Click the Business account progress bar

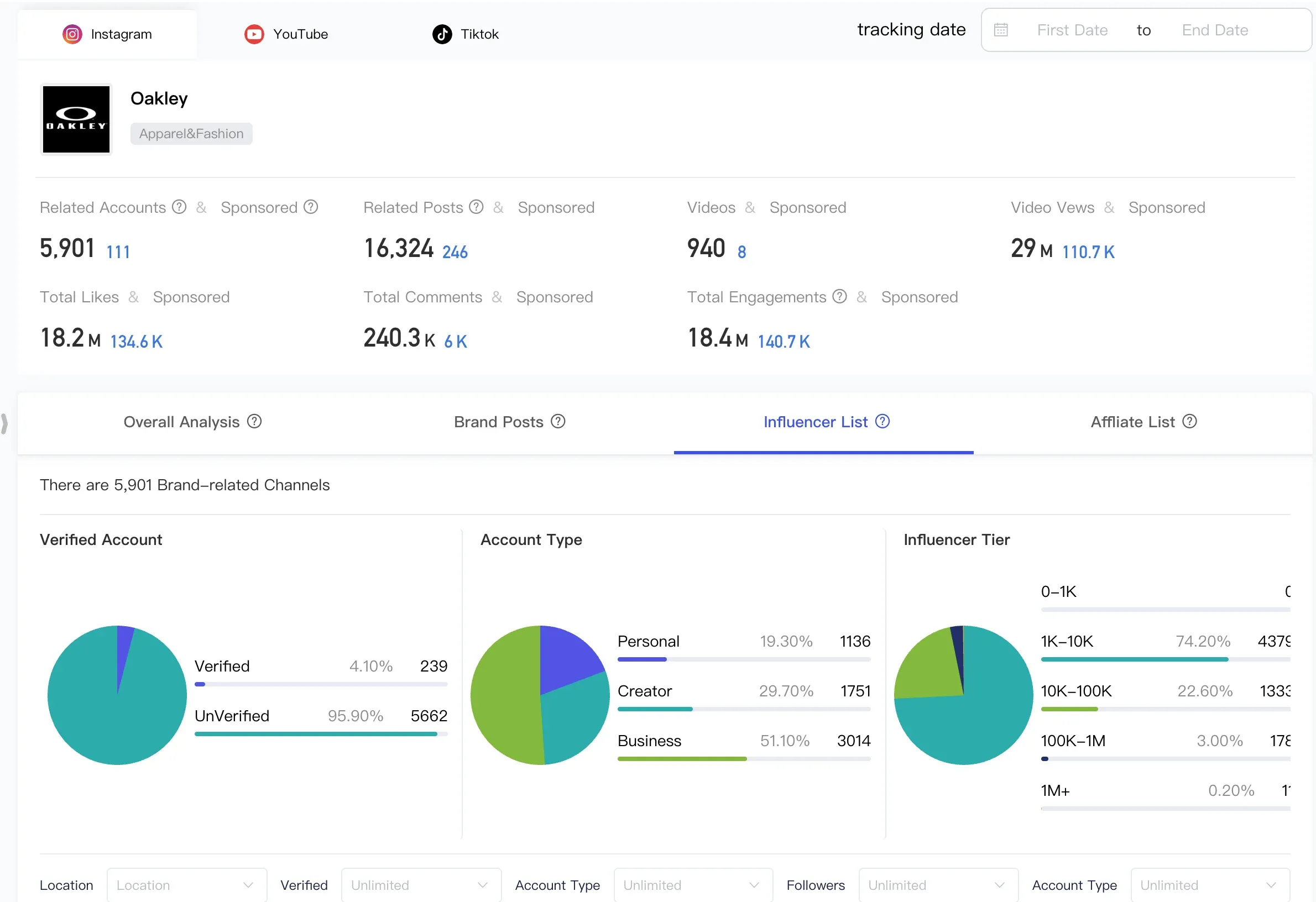(x=744, y=759)
